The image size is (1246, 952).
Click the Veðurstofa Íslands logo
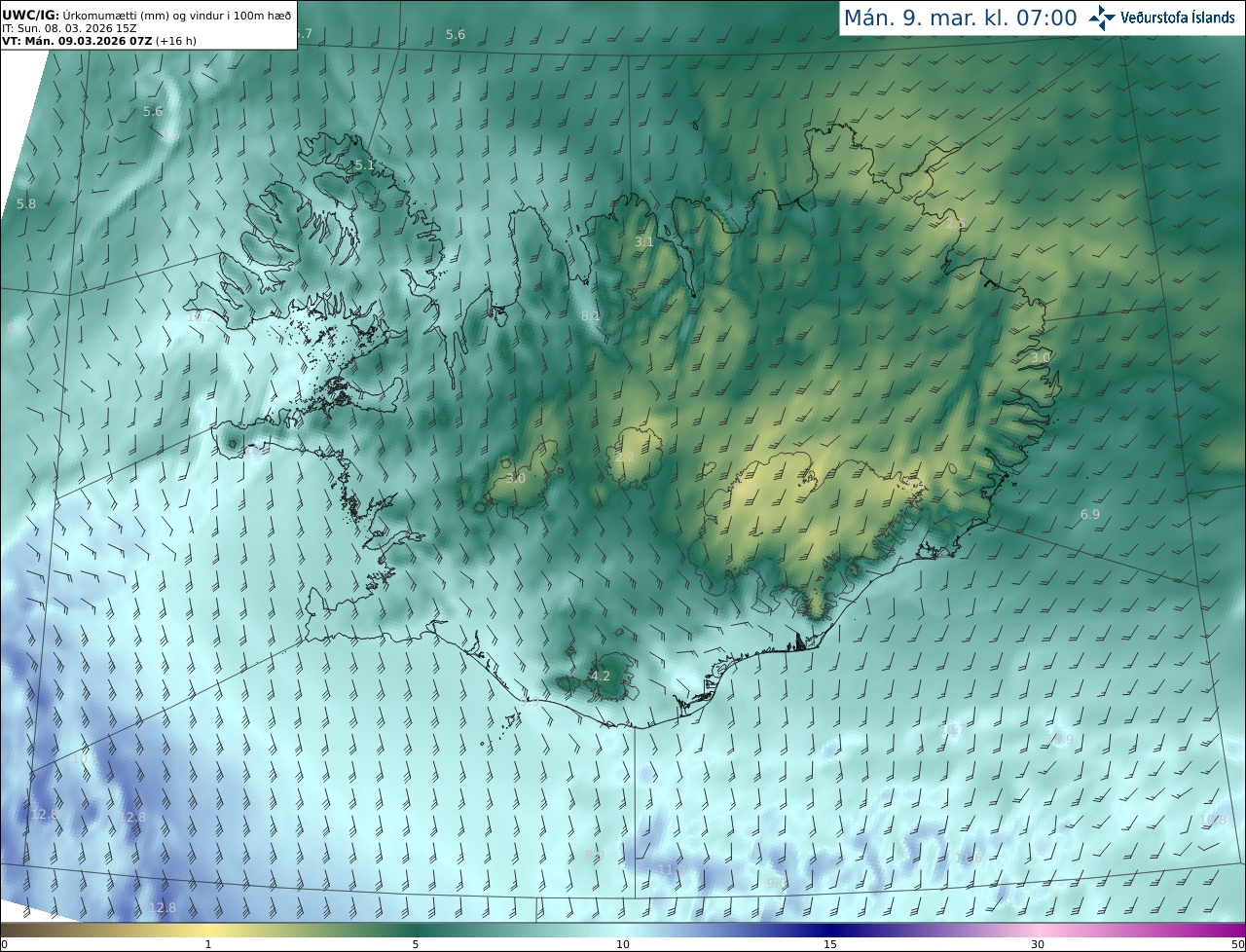pos(1161,18)
